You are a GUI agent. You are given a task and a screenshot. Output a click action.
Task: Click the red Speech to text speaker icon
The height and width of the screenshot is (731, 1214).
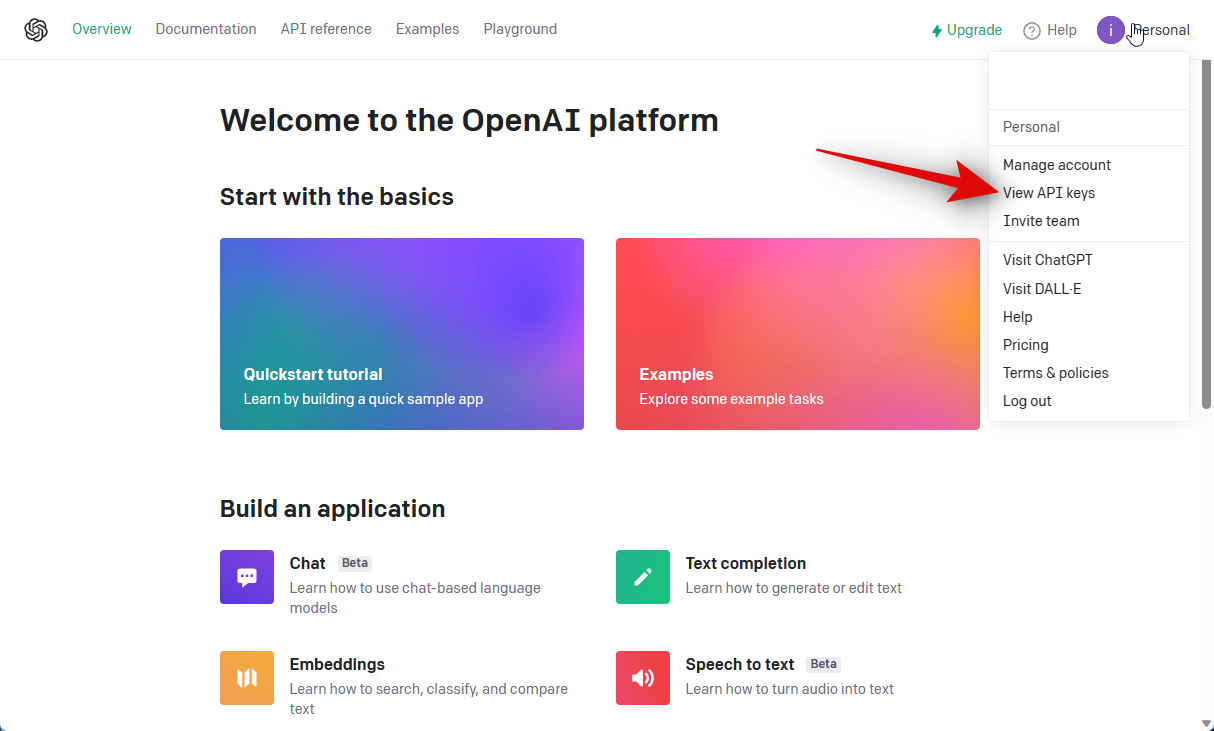[643, 678]
